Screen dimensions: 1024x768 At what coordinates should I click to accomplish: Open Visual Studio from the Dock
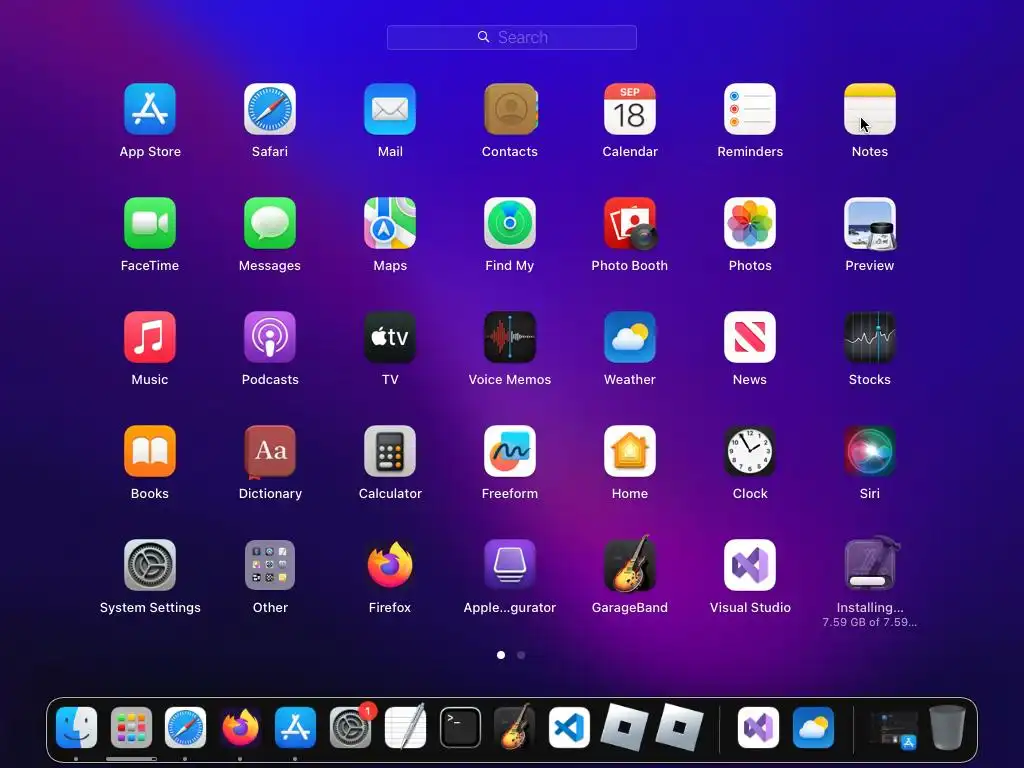pos(758,727)
